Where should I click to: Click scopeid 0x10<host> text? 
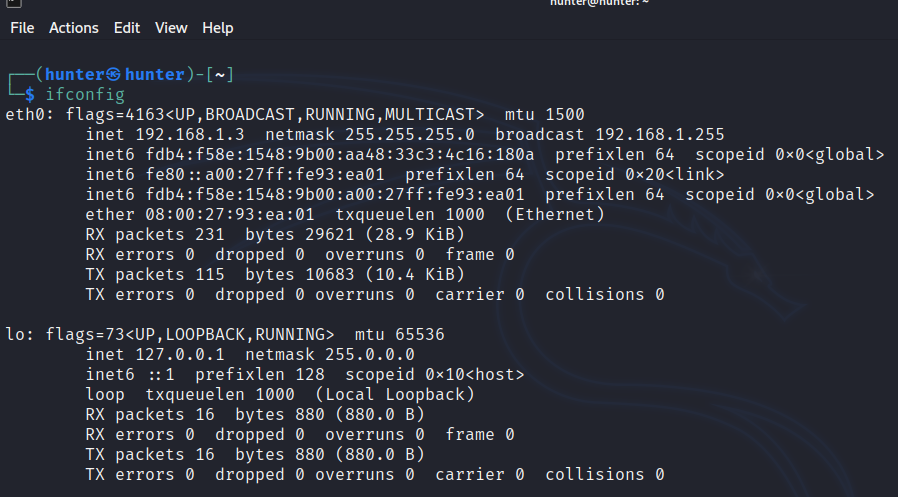click(x=435, y=374)
